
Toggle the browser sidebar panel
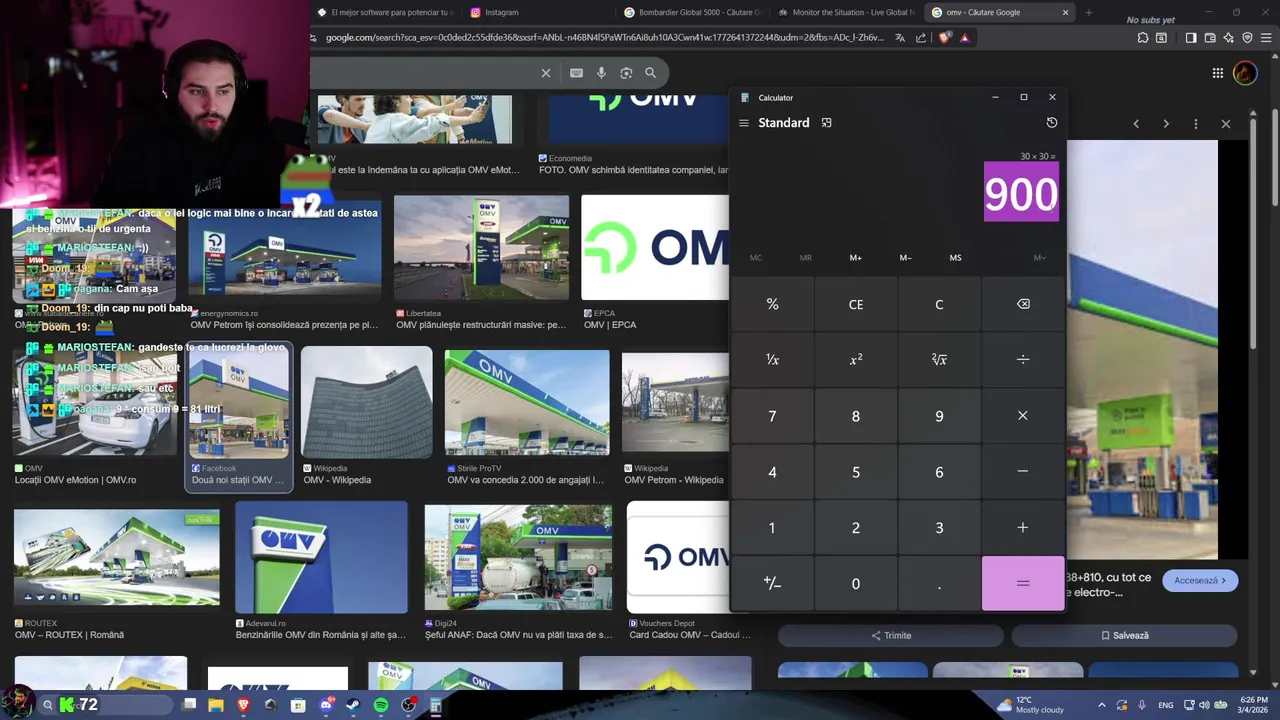pyautogui.click(x=1191, y=38)
